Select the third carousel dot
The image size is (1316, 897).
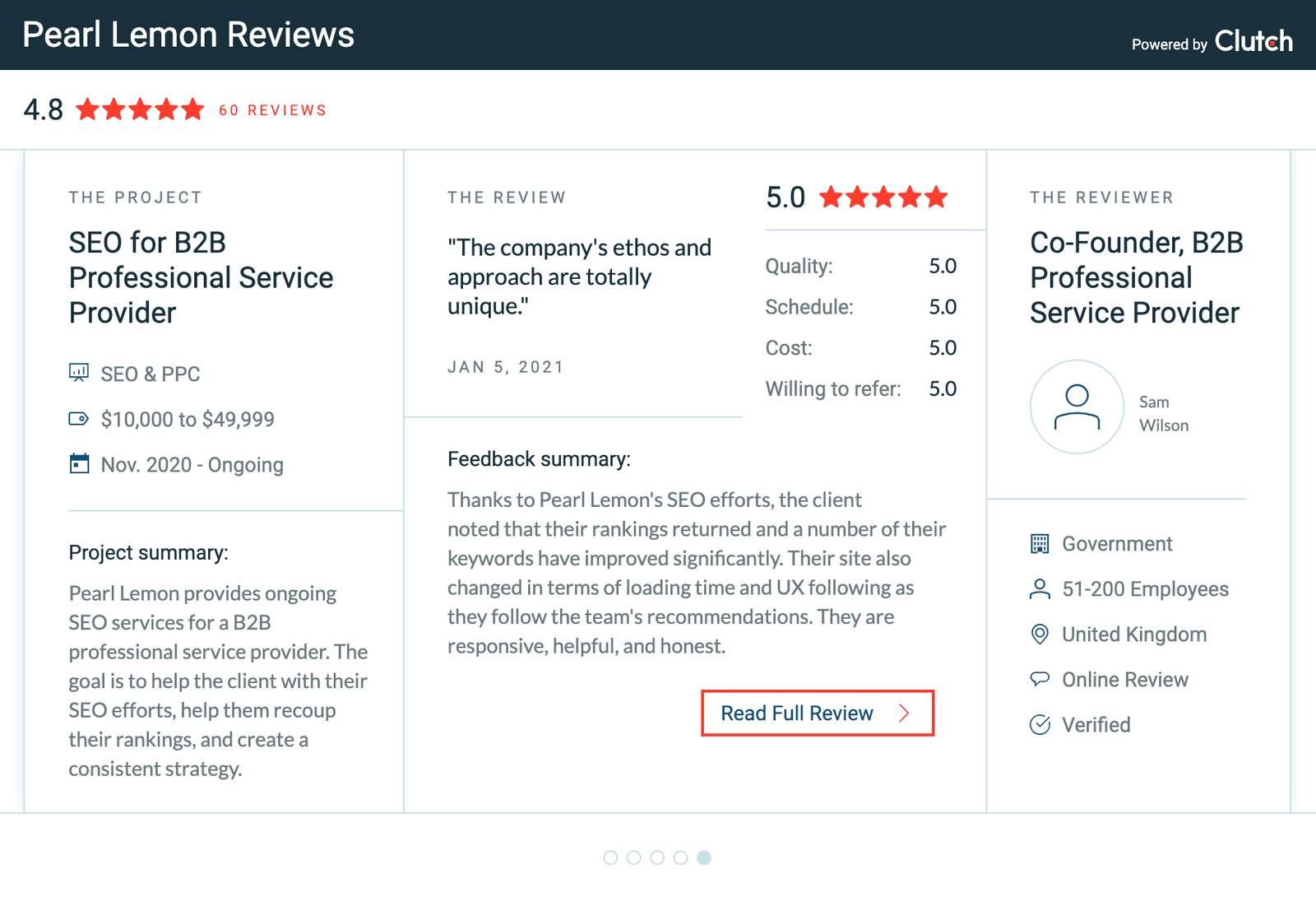point(657,857)
